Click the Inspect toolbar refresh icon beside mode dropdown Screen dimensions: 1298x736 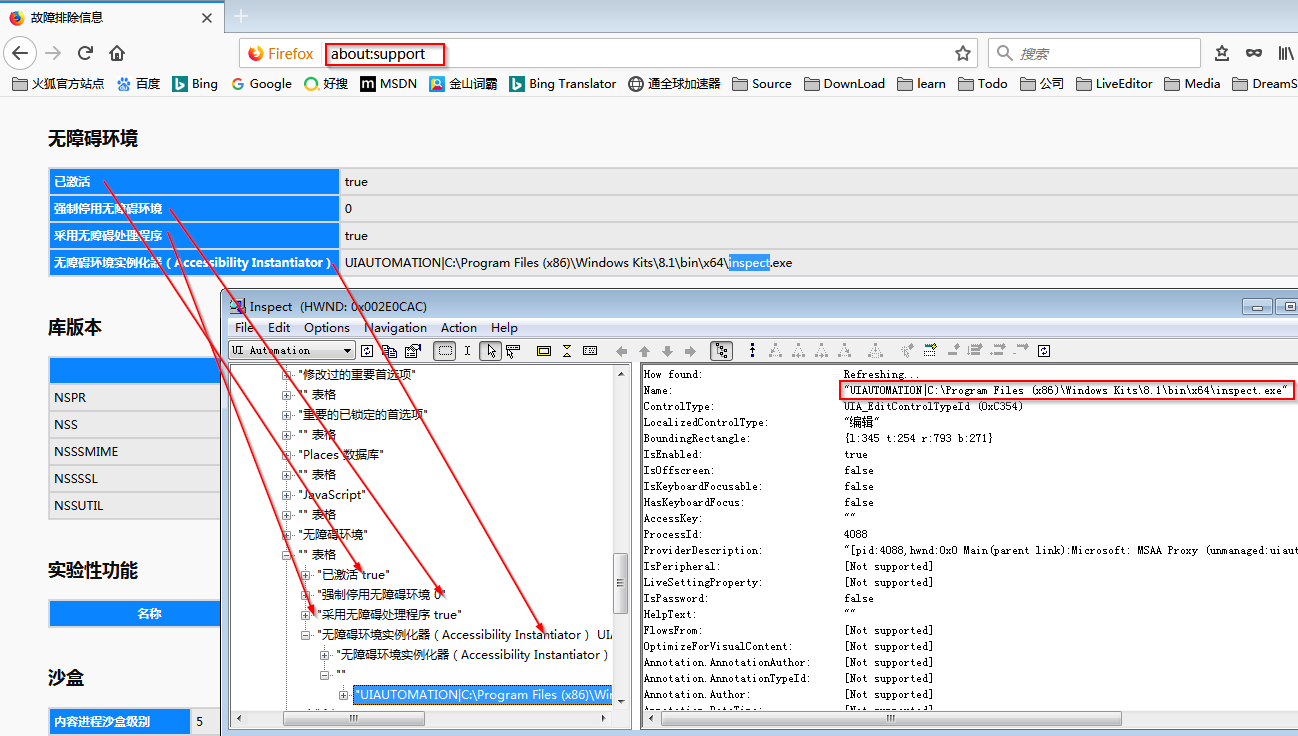367,351
